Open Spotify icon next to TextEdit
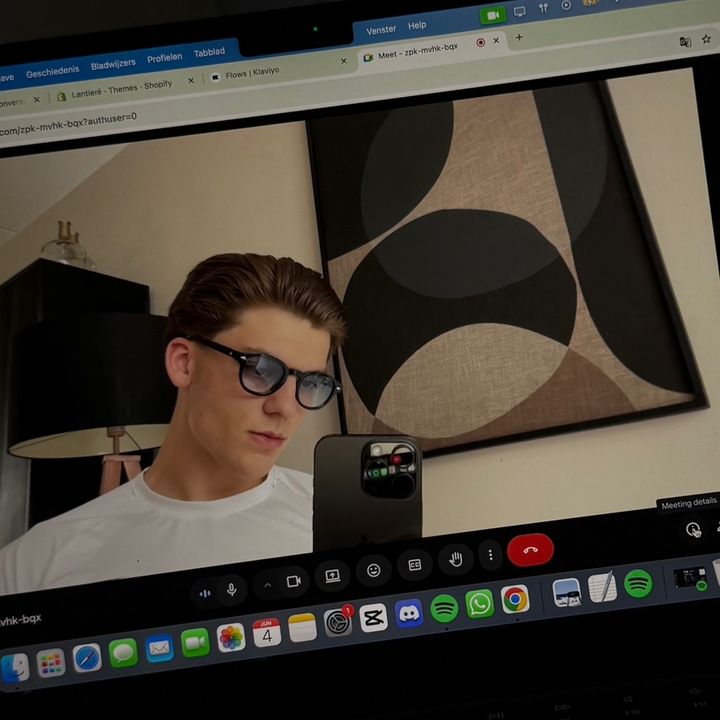Image resolution: width=720 pixels, height=720 pixels. point(638,583)
